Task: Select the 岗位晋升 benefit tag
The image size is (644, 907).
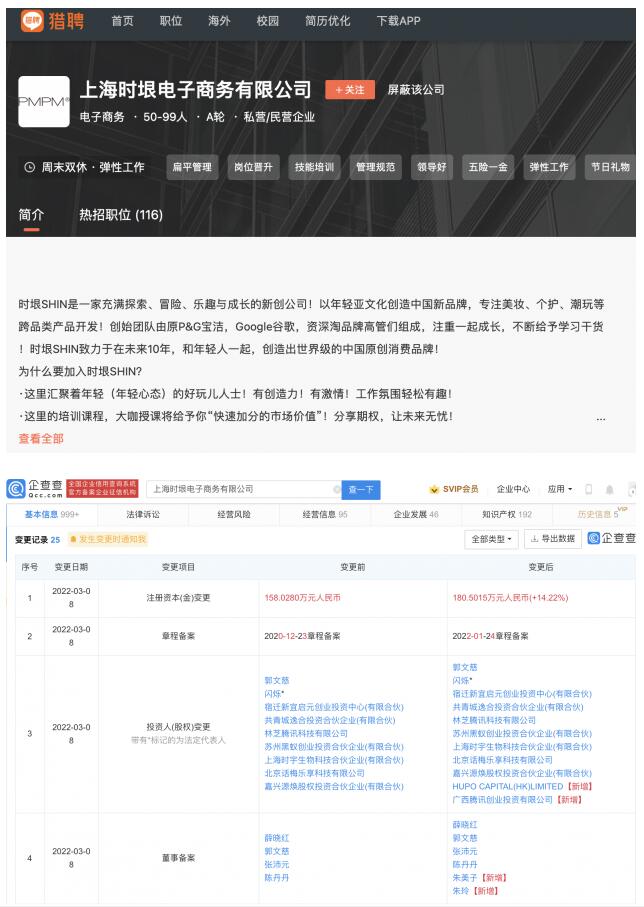Action: point(253,167)
